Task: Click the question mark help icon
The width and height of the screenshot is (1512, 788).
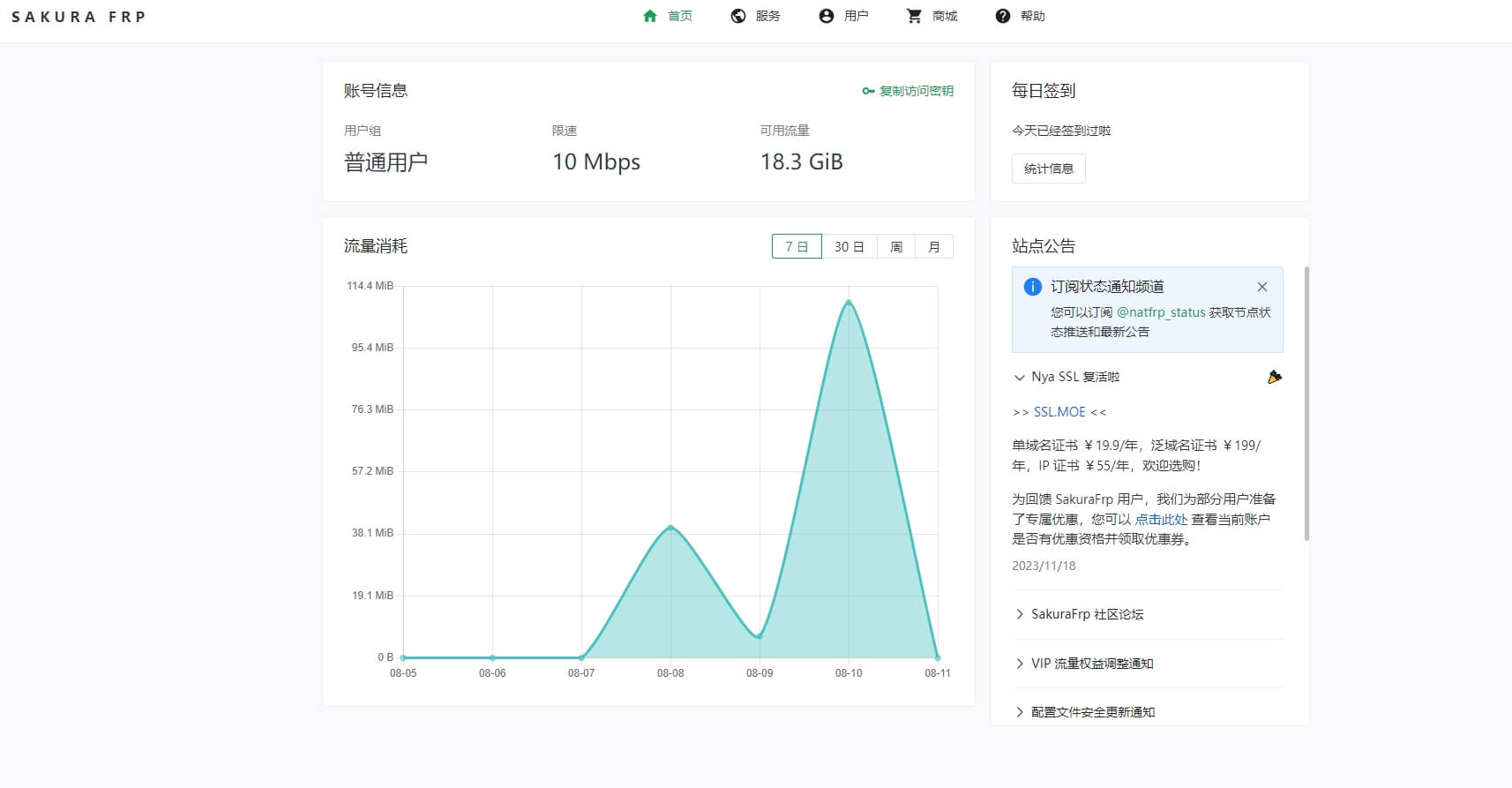Action: click(x=1003, y=16)
